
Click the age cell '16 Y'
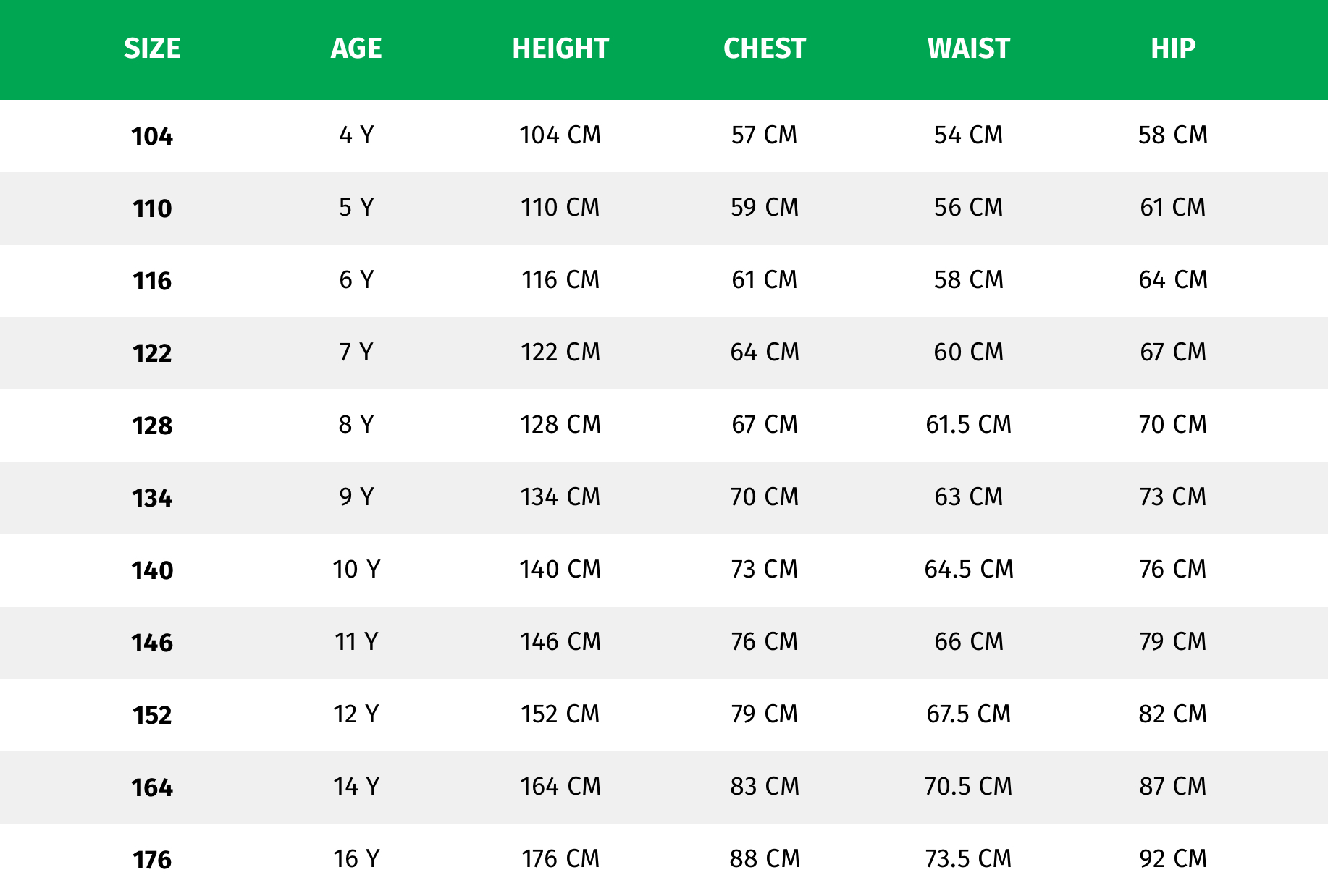pos(356,858)
